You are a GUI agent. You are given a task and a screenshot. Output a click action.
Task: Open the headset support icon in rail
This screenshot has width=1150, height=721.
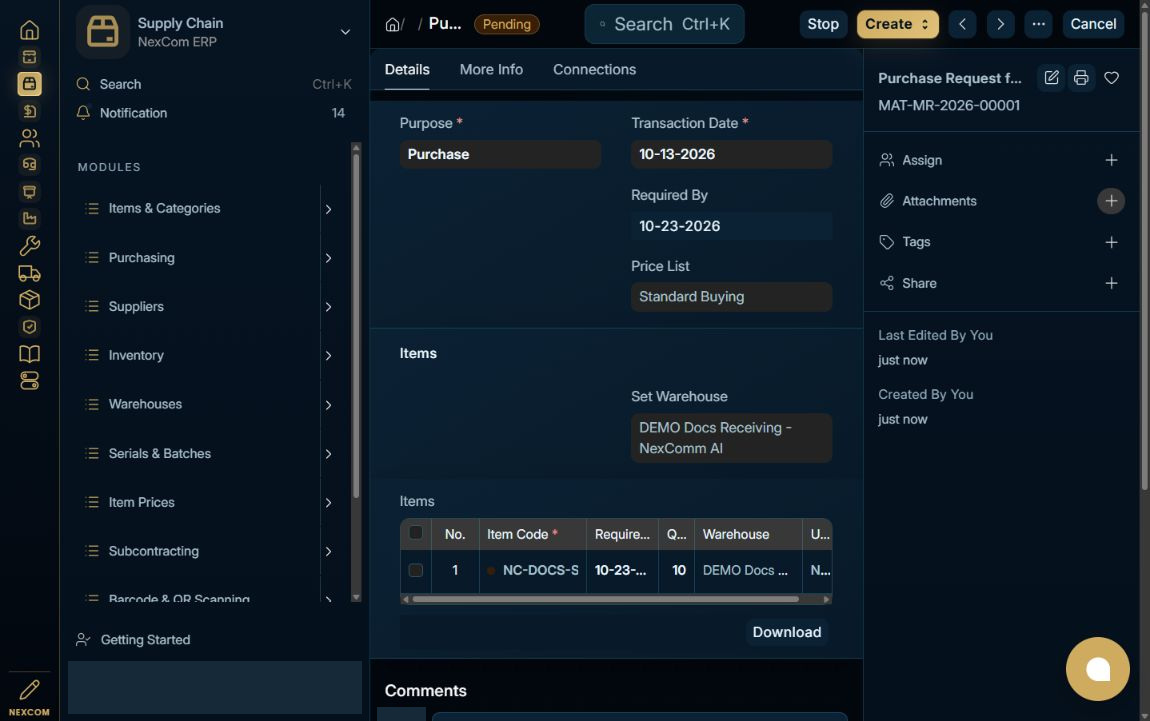point(29,164)
